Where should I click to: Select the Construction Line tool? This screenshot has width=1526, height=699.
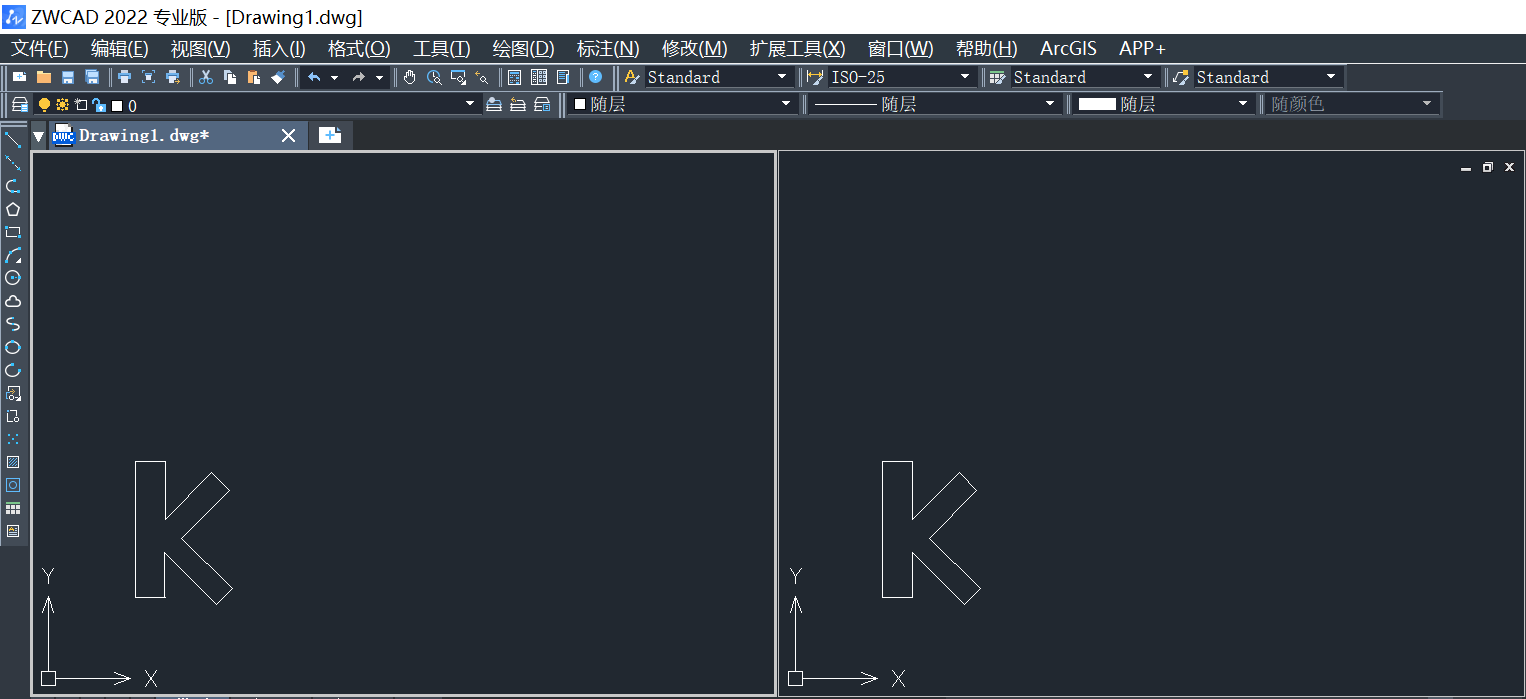pyautogui.click(x=13, y=163)
